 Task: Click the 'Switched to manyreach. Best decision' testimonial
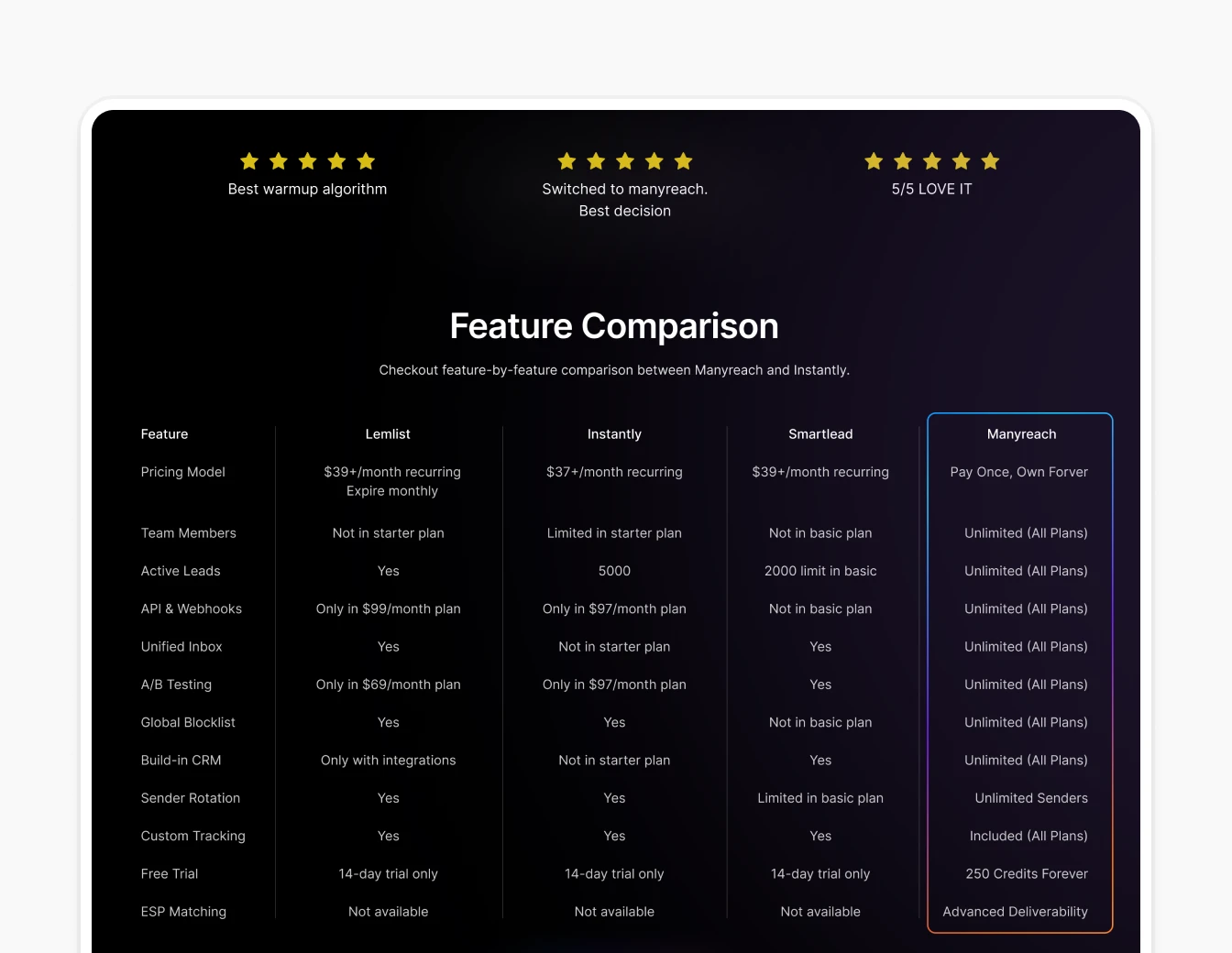[x=624, y=200]
